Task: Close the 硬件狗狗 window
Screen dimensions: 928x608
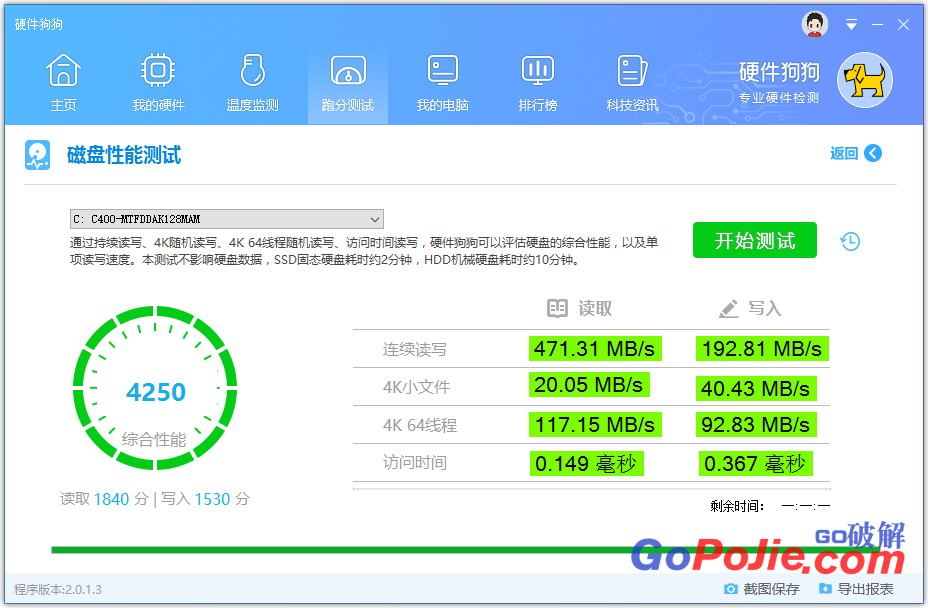Action: 903,24
